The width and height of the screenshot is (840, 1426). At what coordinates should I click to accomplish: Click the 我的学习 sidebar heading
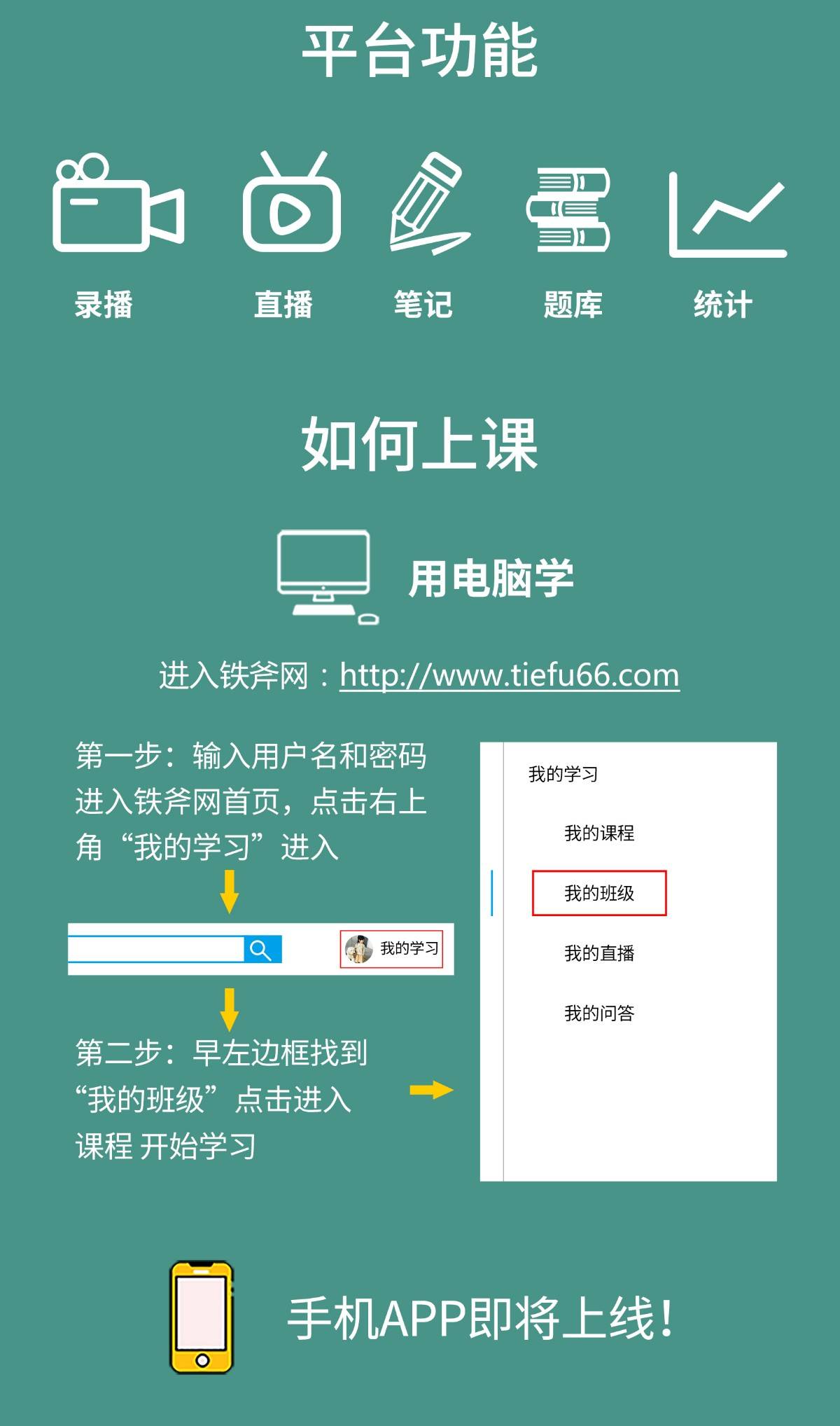(x=563, y=774)
